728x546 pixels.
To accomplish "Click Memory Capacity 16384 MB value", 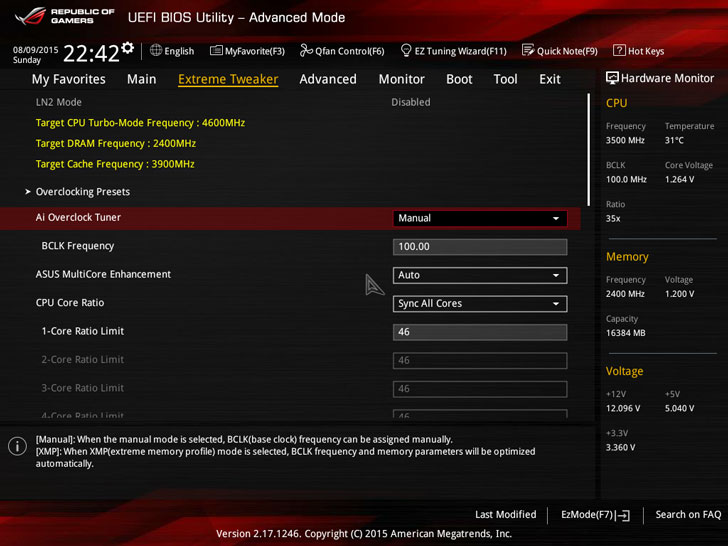I will click(625, 333).
